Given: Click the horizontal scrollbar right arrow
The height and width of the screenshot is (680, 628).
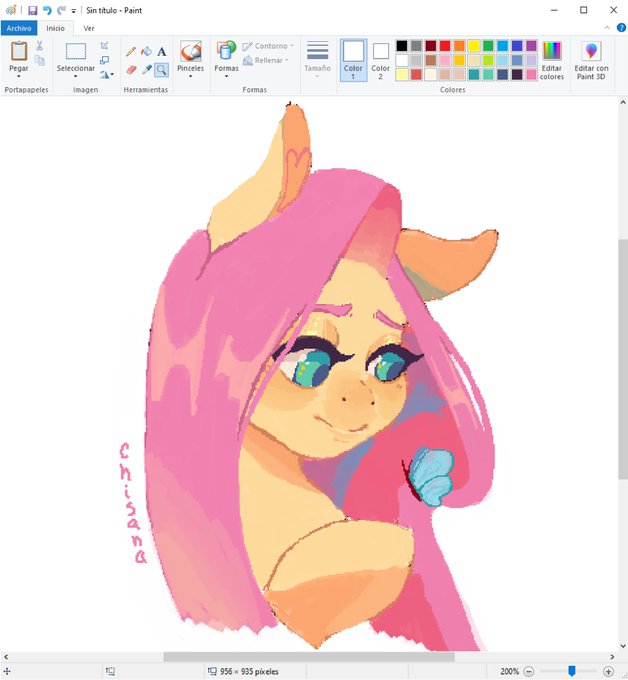Looking at the screenshot, I should pyautogui.click(x=612, y=657).
